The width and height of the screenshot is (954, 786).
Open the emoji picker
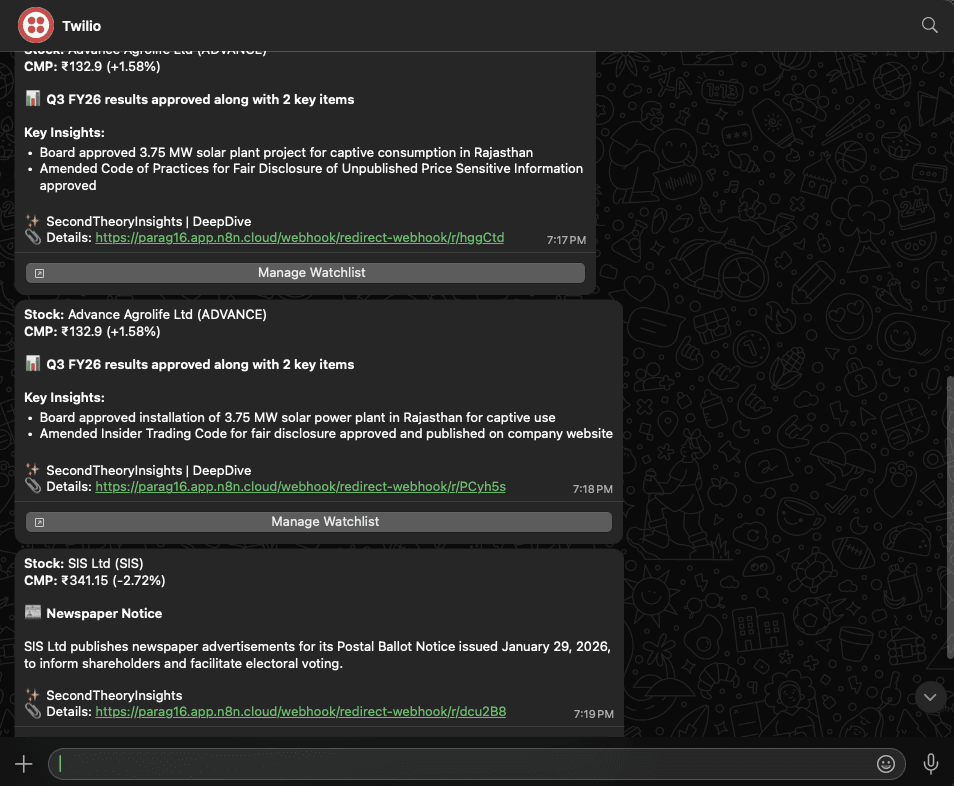(885, 763)
